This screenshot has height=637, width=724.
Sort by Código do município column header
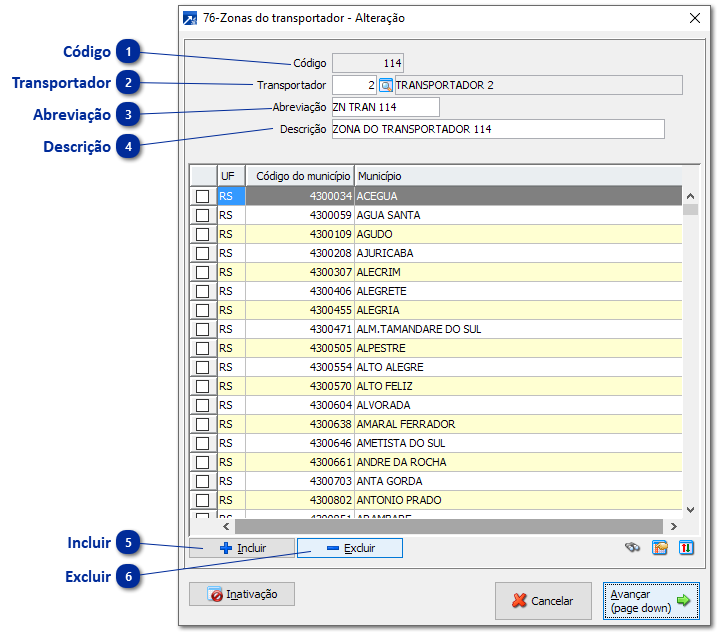(x=300, y=176)
